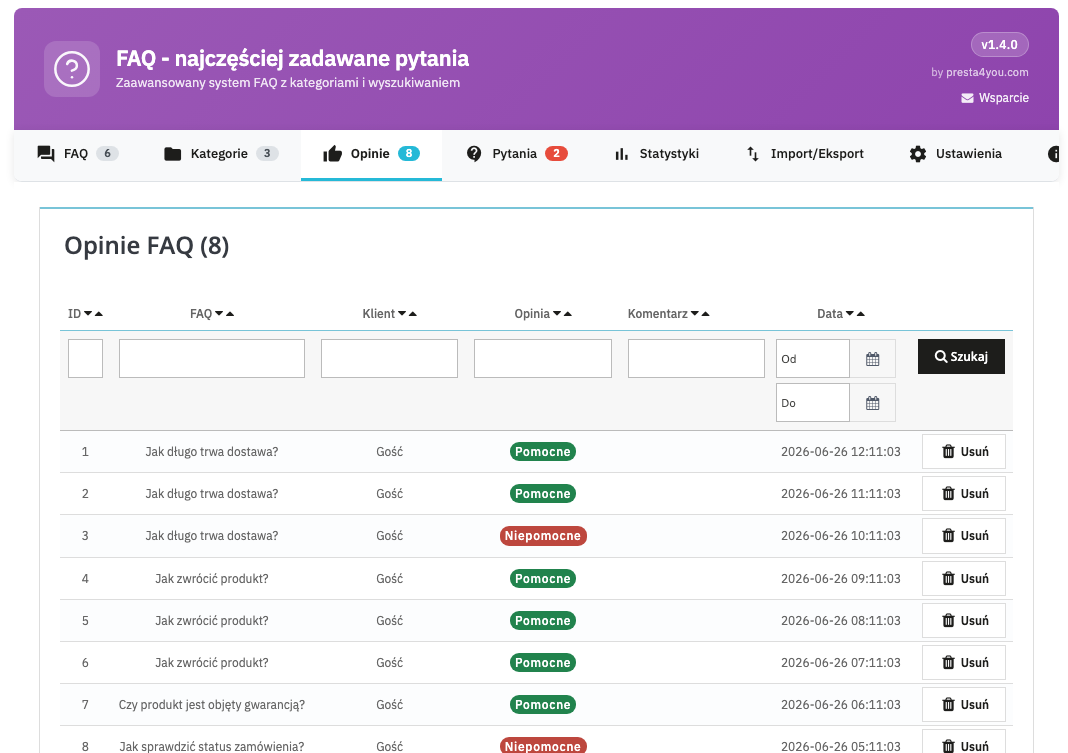This screenshot has width=1068, height=753.
Task: Switch to the Pytania tab
Action: [517, 154]
